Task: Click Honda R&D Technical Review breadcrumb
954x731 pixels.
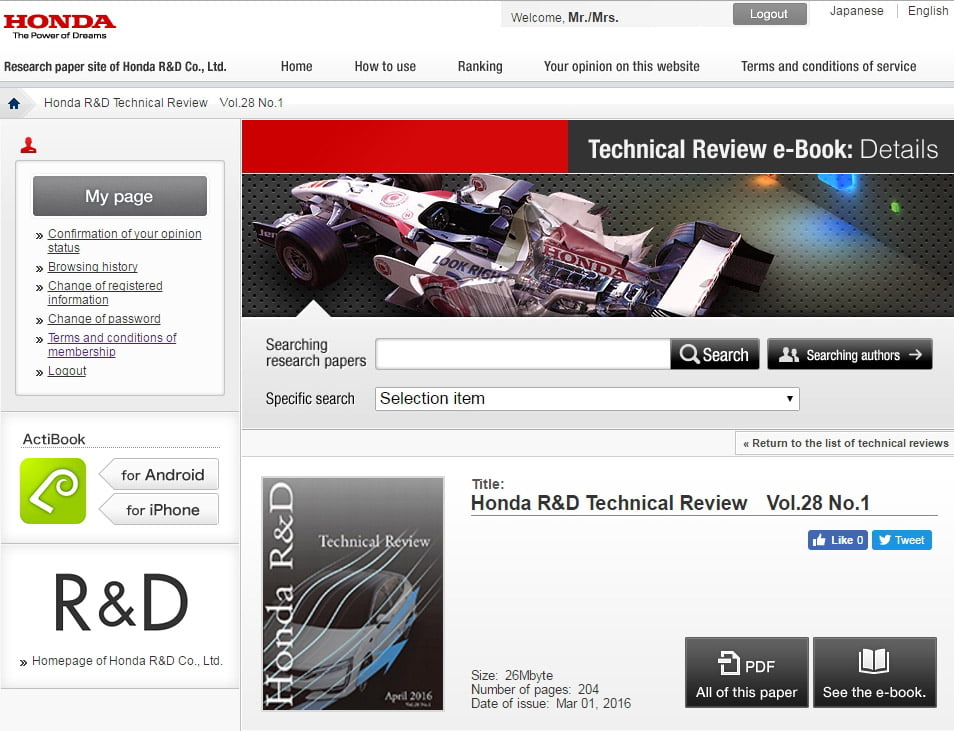Action: [x=126, y=103]
